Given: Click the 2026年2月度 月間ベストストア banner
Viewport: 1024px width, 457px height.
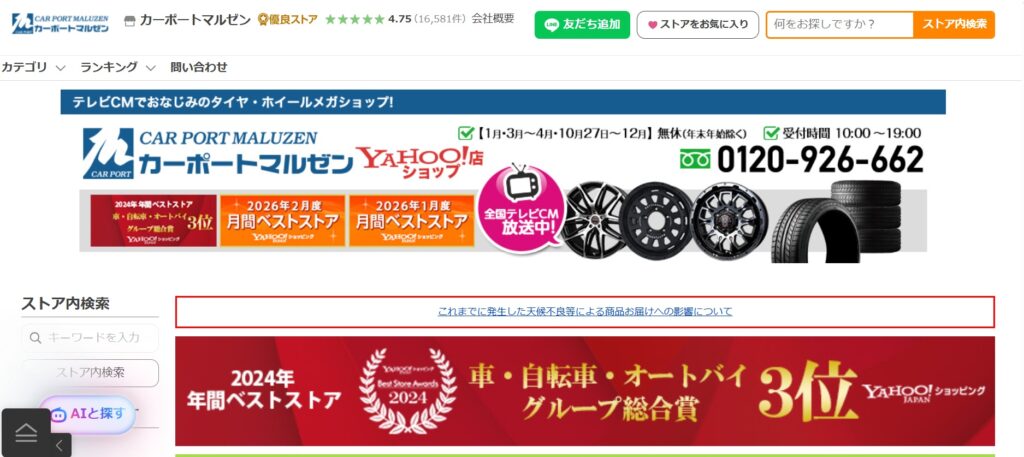Looking at the screenshot, I should [282, 221].
